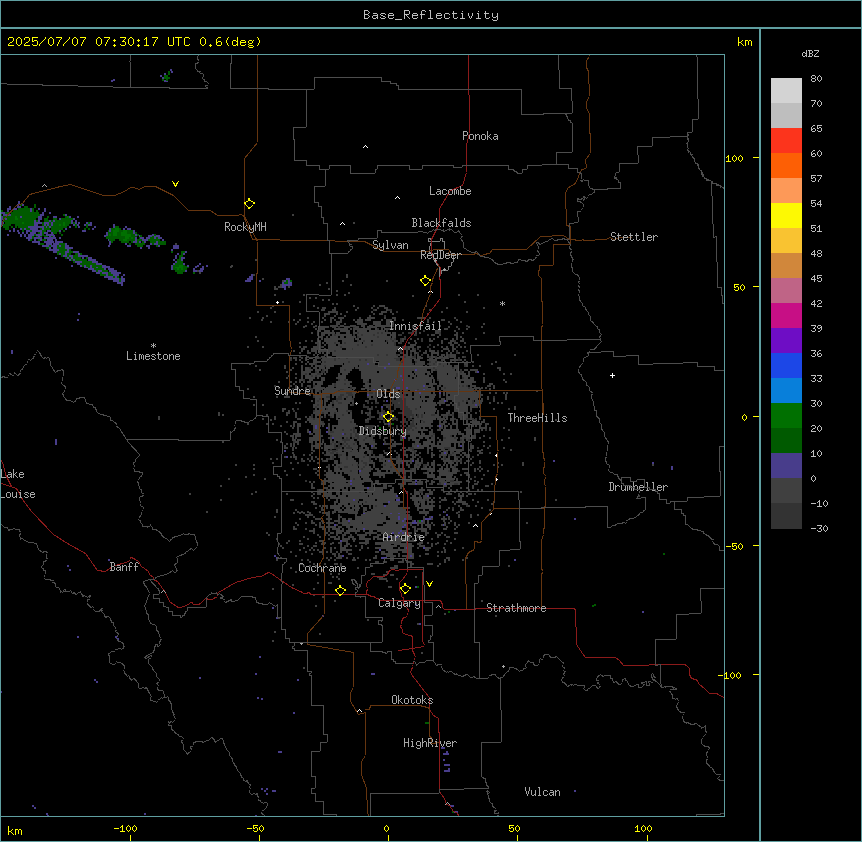
Task: Click the timestamp 2025/07/07 07:30:17 UTC
Action: [99, 42]
